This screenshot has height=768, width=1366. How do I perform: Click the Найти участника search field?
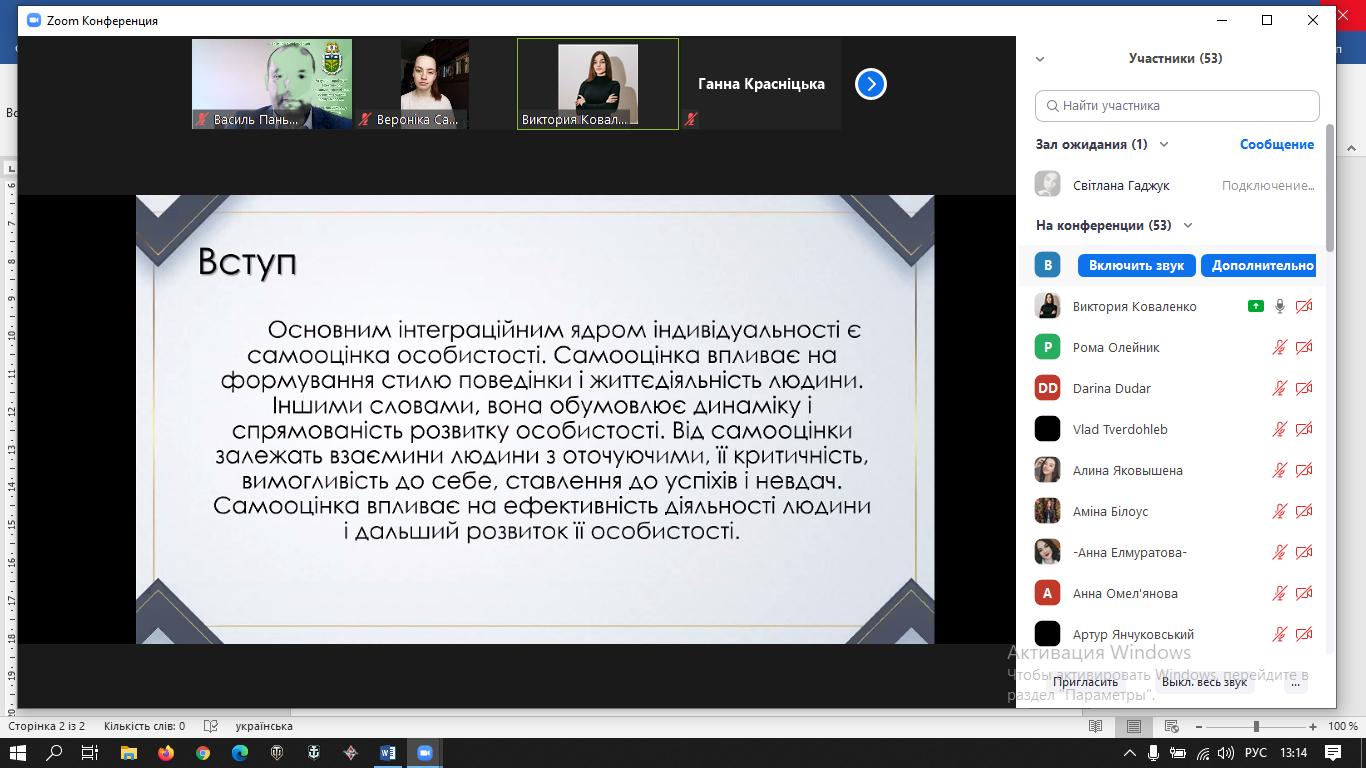coord(1177,106)
